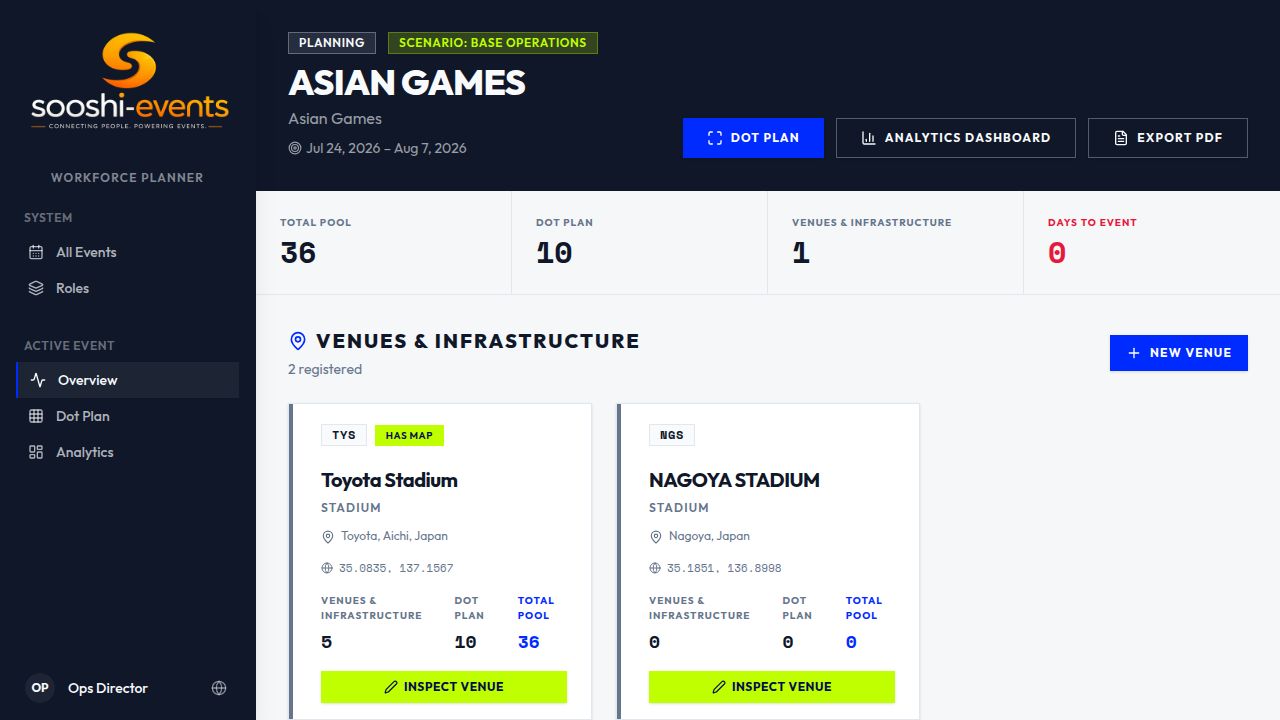
Task: Click the OP user avatar
Action: click(40, 688)
